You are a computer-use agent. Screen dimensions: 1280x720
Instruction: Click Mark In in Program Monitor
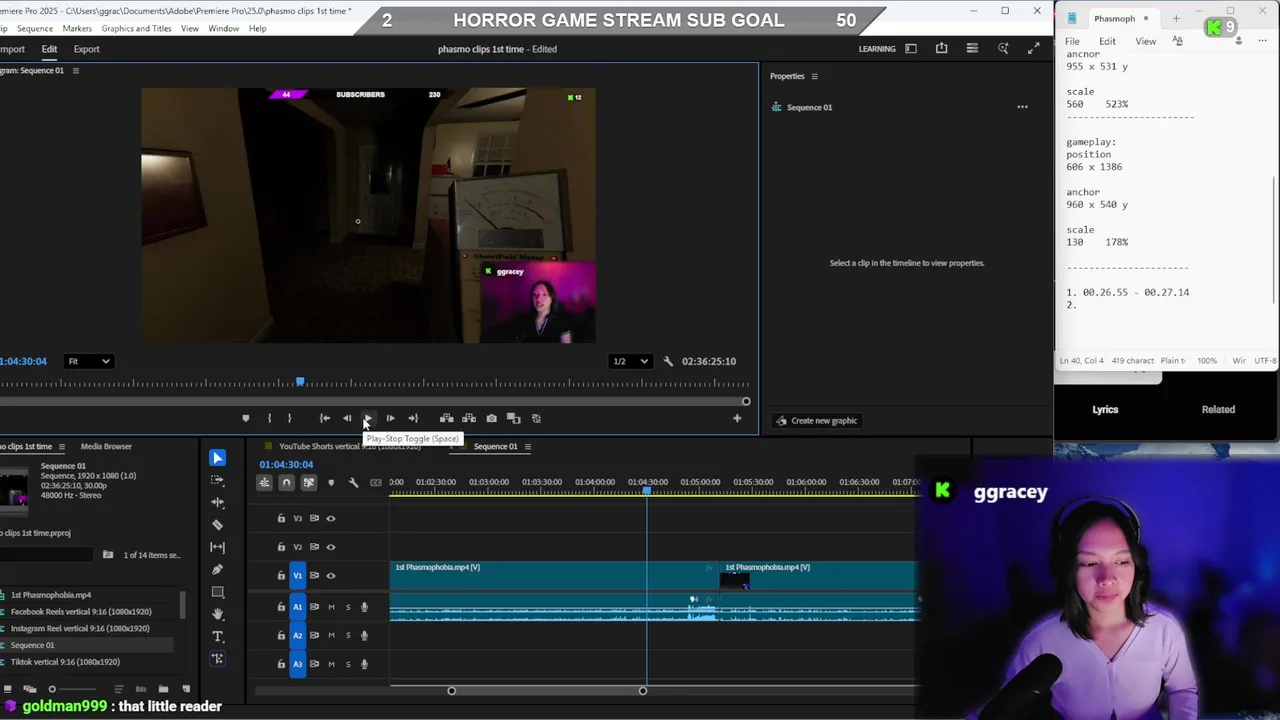click(269, 418)
